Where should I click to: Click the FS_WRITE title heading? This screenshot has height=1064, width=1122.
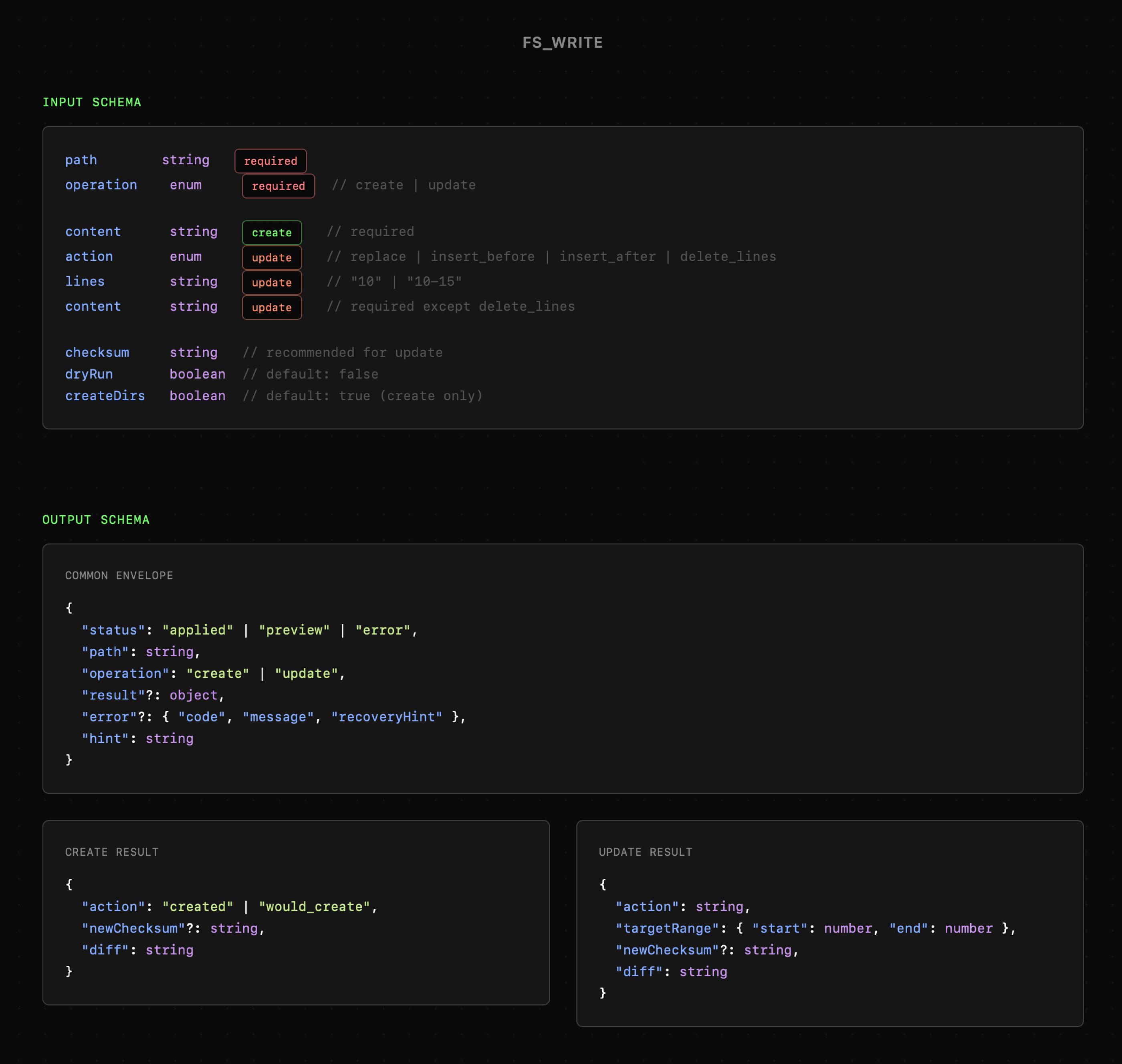coord(562,42)
